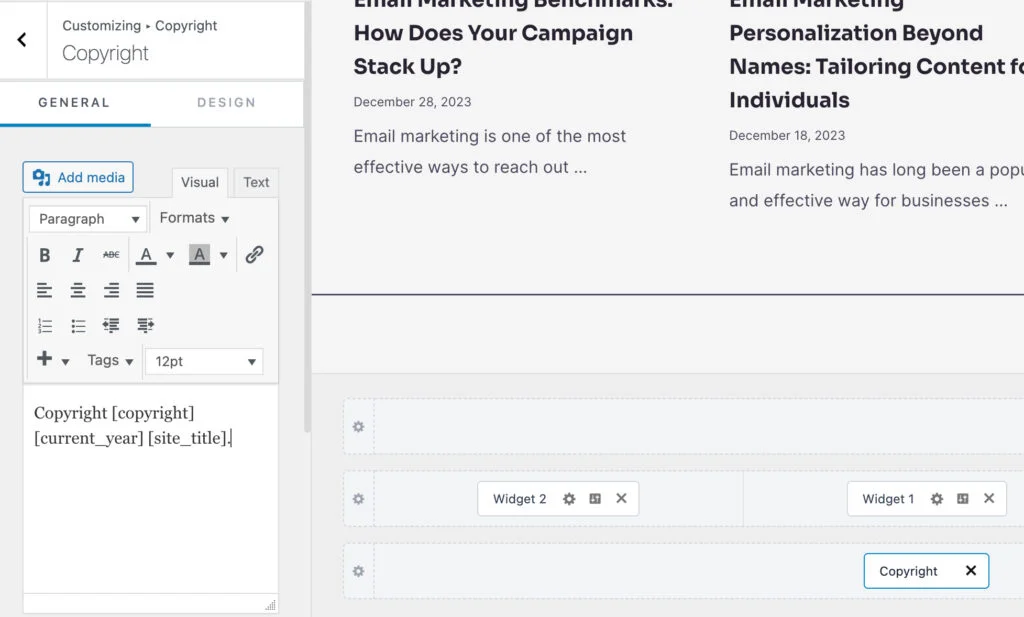Remove Widget 2 from the footer
Image resolution: width=1024 pixels, height=617 pixels.
point(621,498)
